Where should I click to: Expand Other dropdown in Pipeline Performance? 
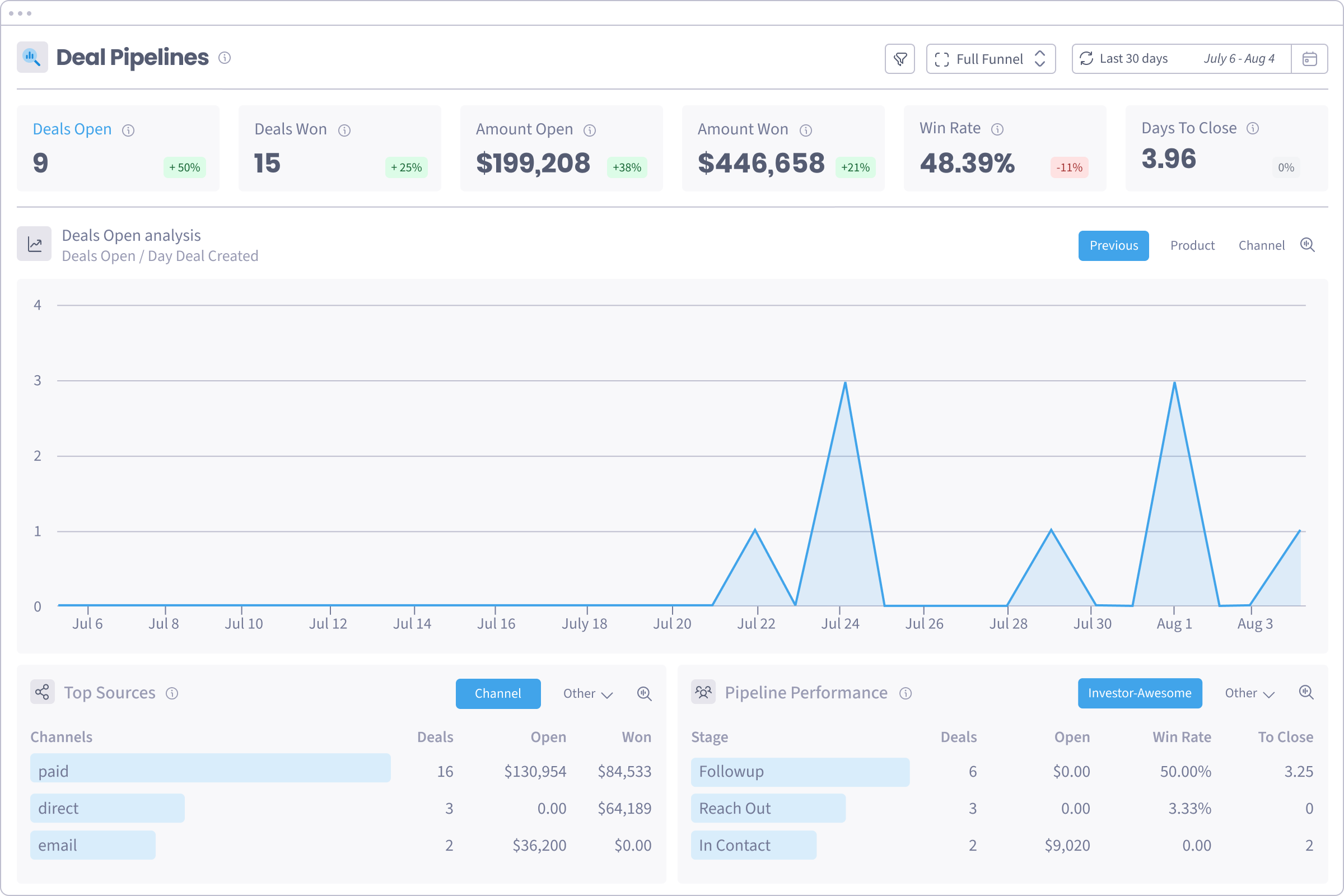(x=1249, y=693)
